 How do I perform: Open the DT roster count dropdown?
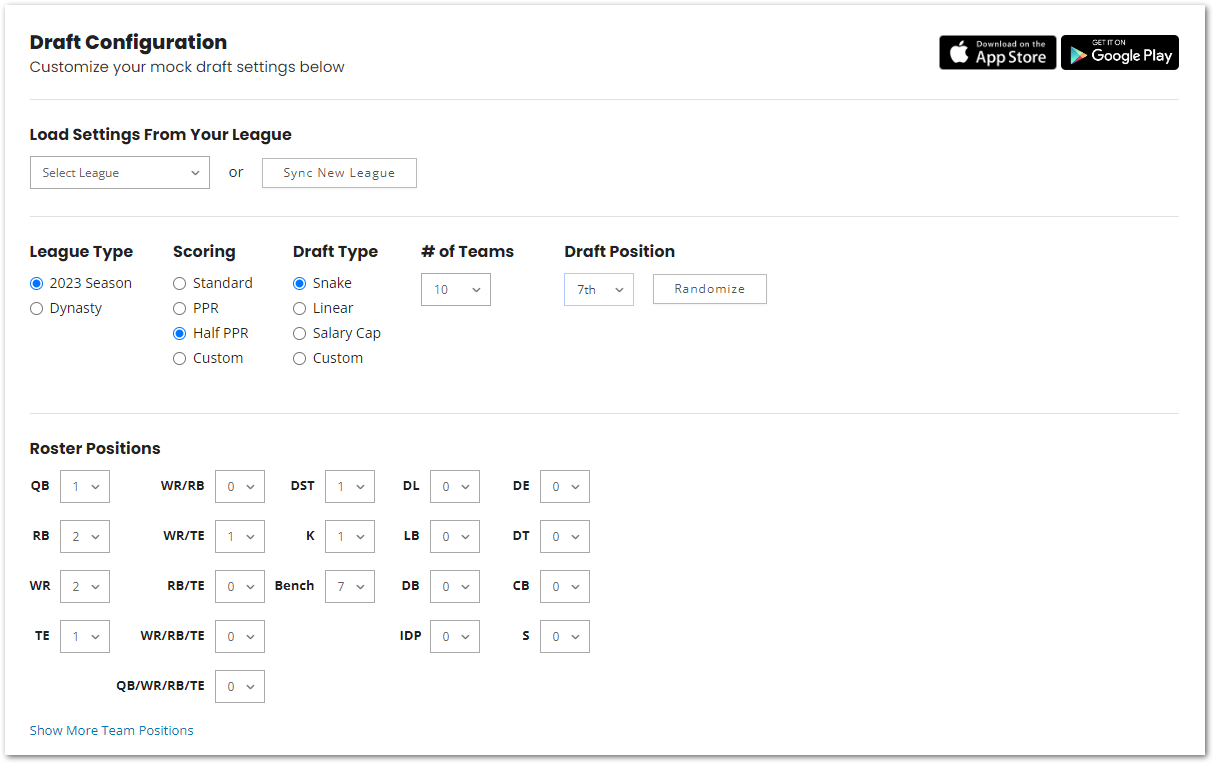coord(565,536)
